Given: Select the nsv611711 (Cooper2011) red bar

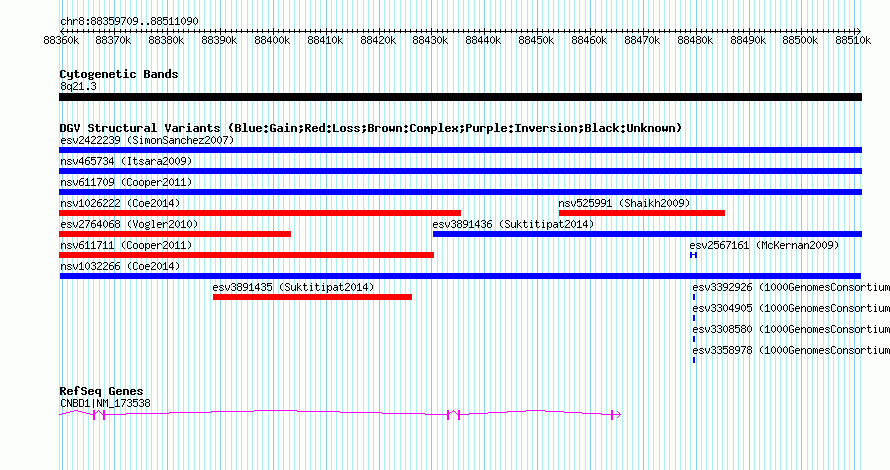Looking at the screenshot, I should point(246,255).
